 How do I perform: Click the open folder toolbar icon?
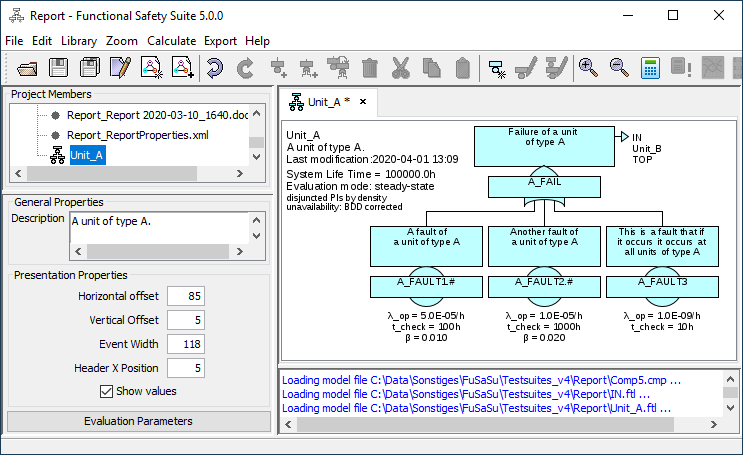[x=27, y=68]
